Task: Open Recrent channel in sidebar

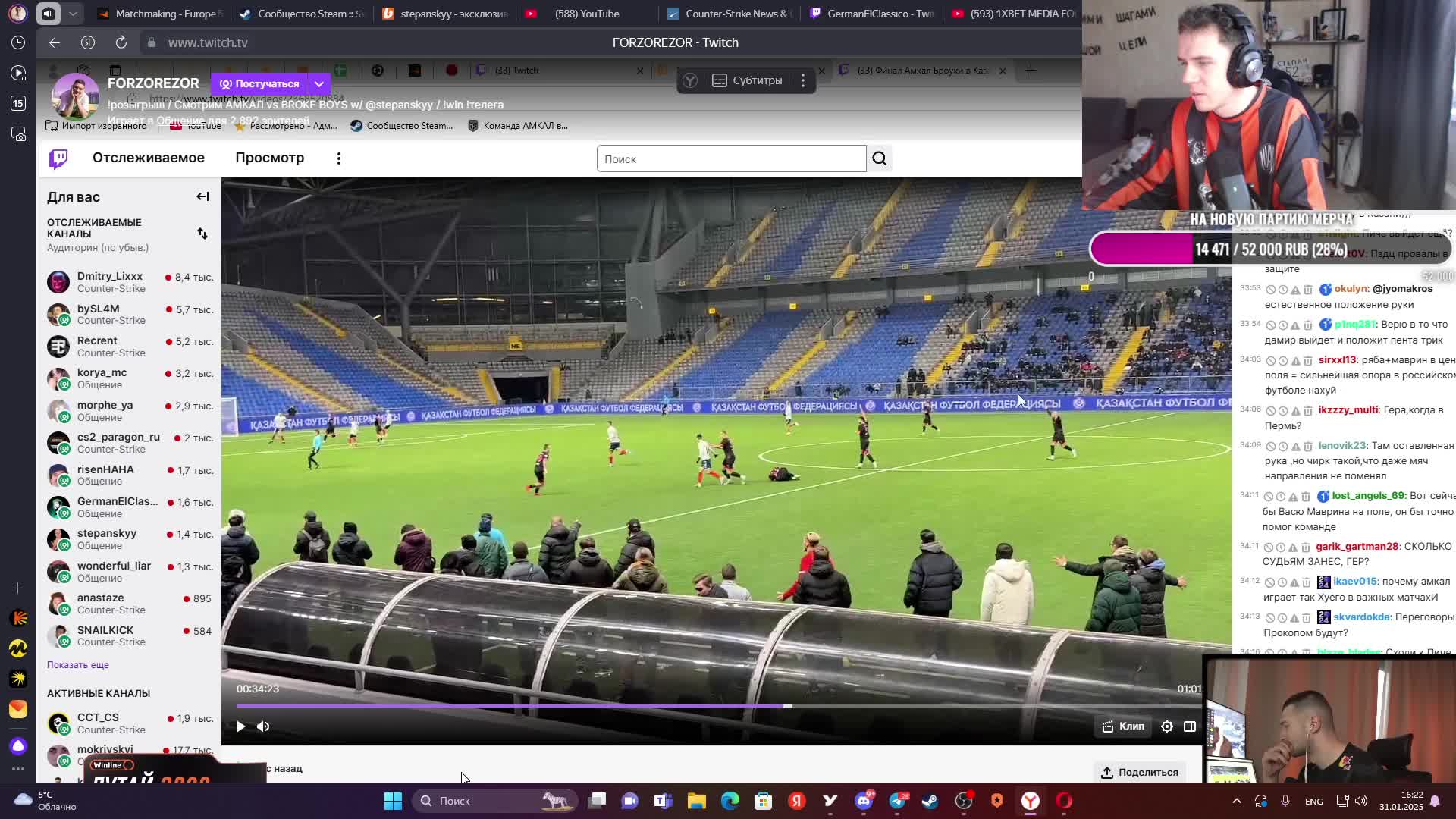Action: [130, 347]
